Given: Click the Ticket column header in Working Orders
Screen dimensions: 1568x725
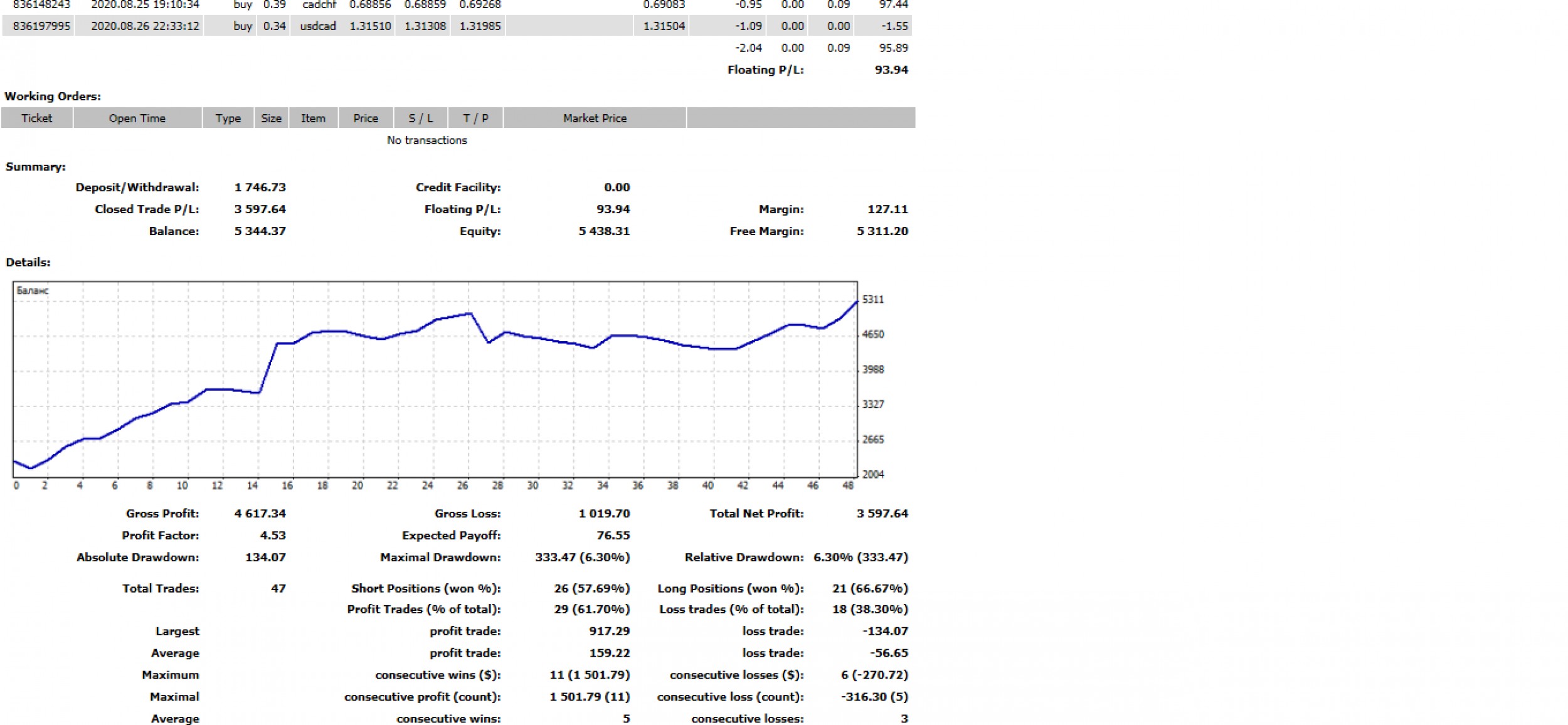Looking at the screenshot, I should [36, 118].
